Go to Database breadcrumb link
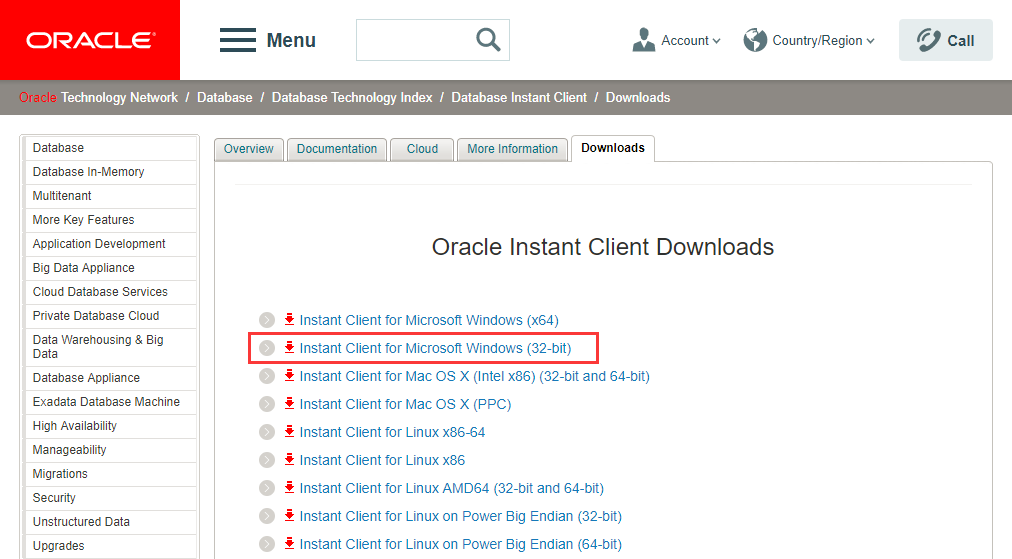Screen dimensions: 1012x559 click(x=225, y=97)
